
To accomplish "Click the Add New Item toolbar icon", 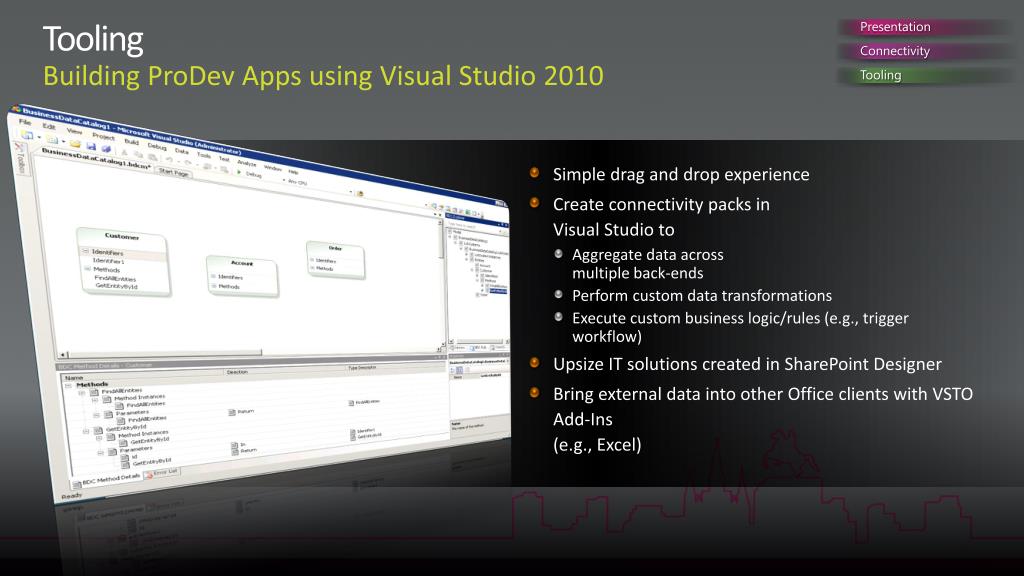I will click(x=52, y=140).
